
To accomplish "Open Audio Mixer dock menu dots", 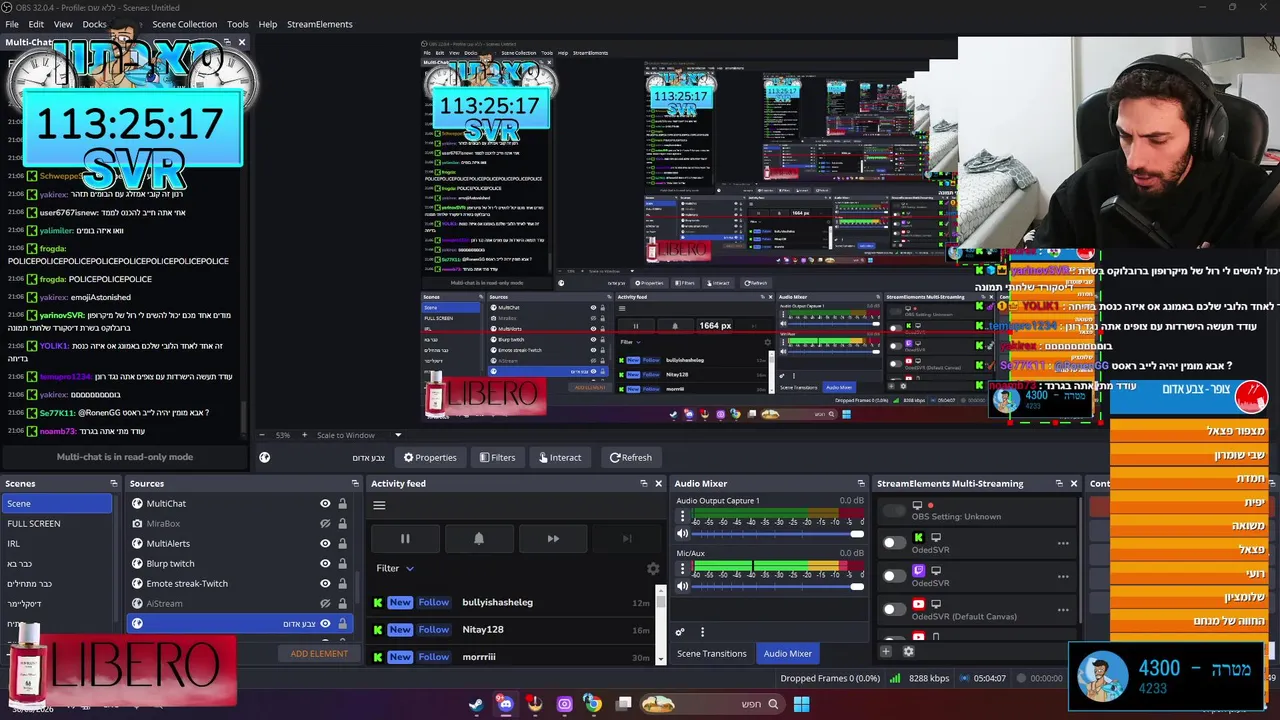I will tap(702, 632).
